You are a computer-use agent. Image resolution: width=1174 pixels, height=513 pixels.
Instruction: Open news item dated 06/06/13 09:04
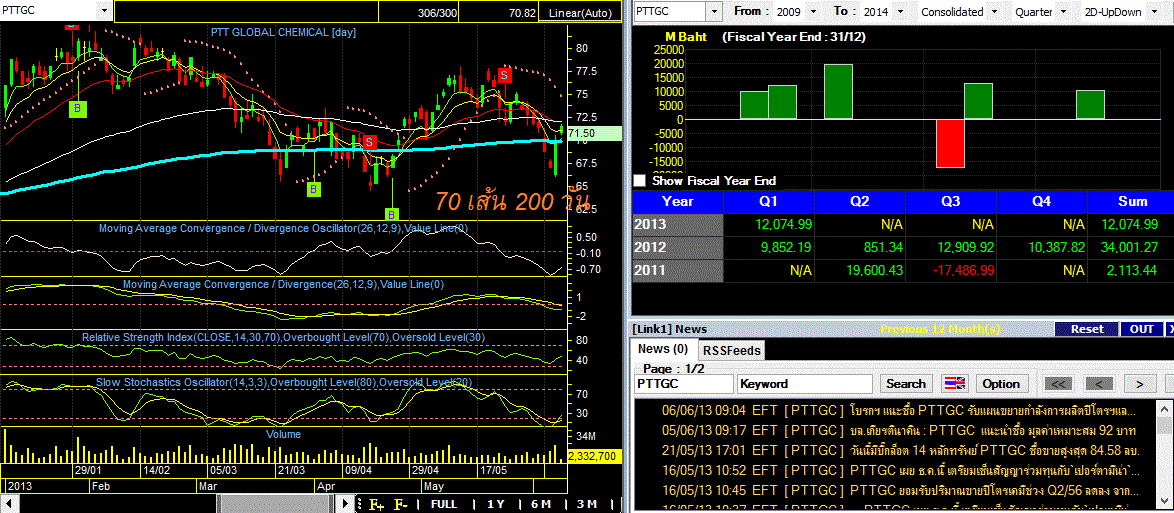point(898,410)
